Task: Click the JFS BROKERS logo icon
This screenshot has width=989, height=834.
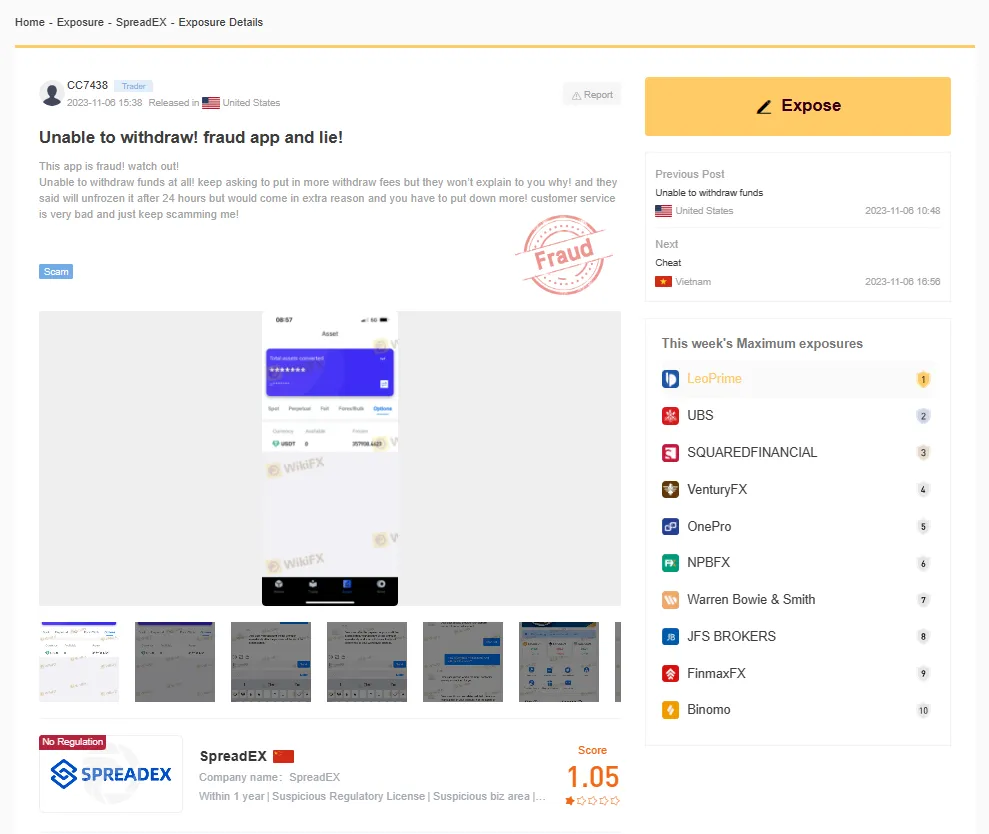Action: point(670,637)
